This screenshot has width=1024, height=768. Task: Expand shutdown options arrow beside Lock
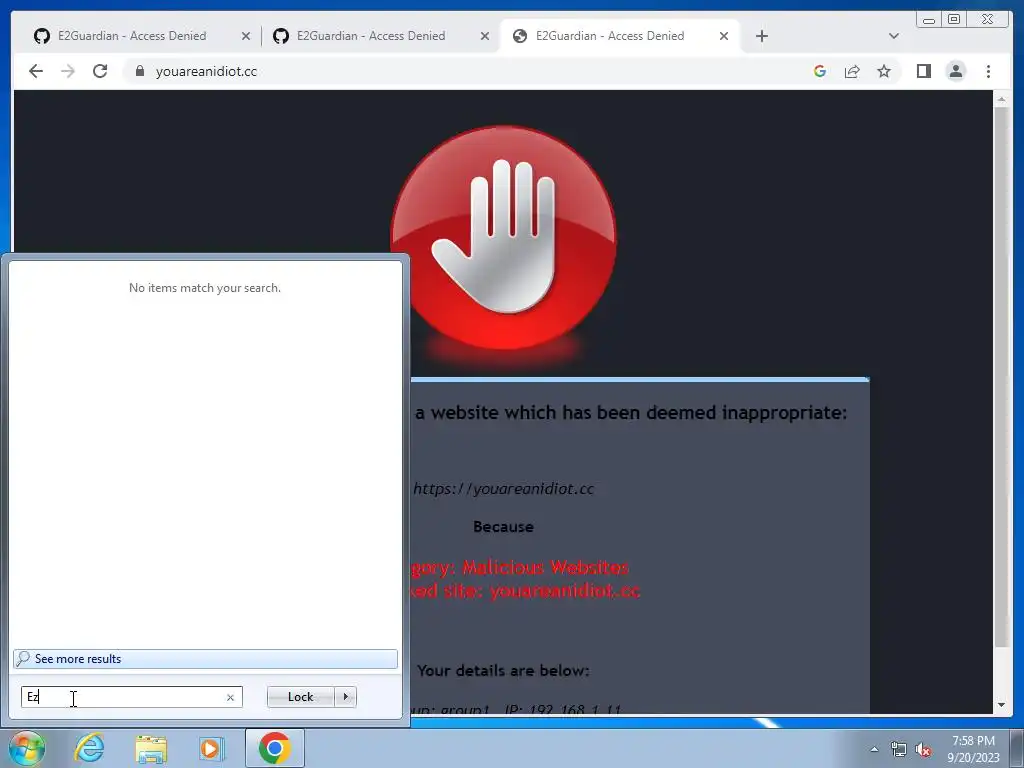tap(345, 697)
